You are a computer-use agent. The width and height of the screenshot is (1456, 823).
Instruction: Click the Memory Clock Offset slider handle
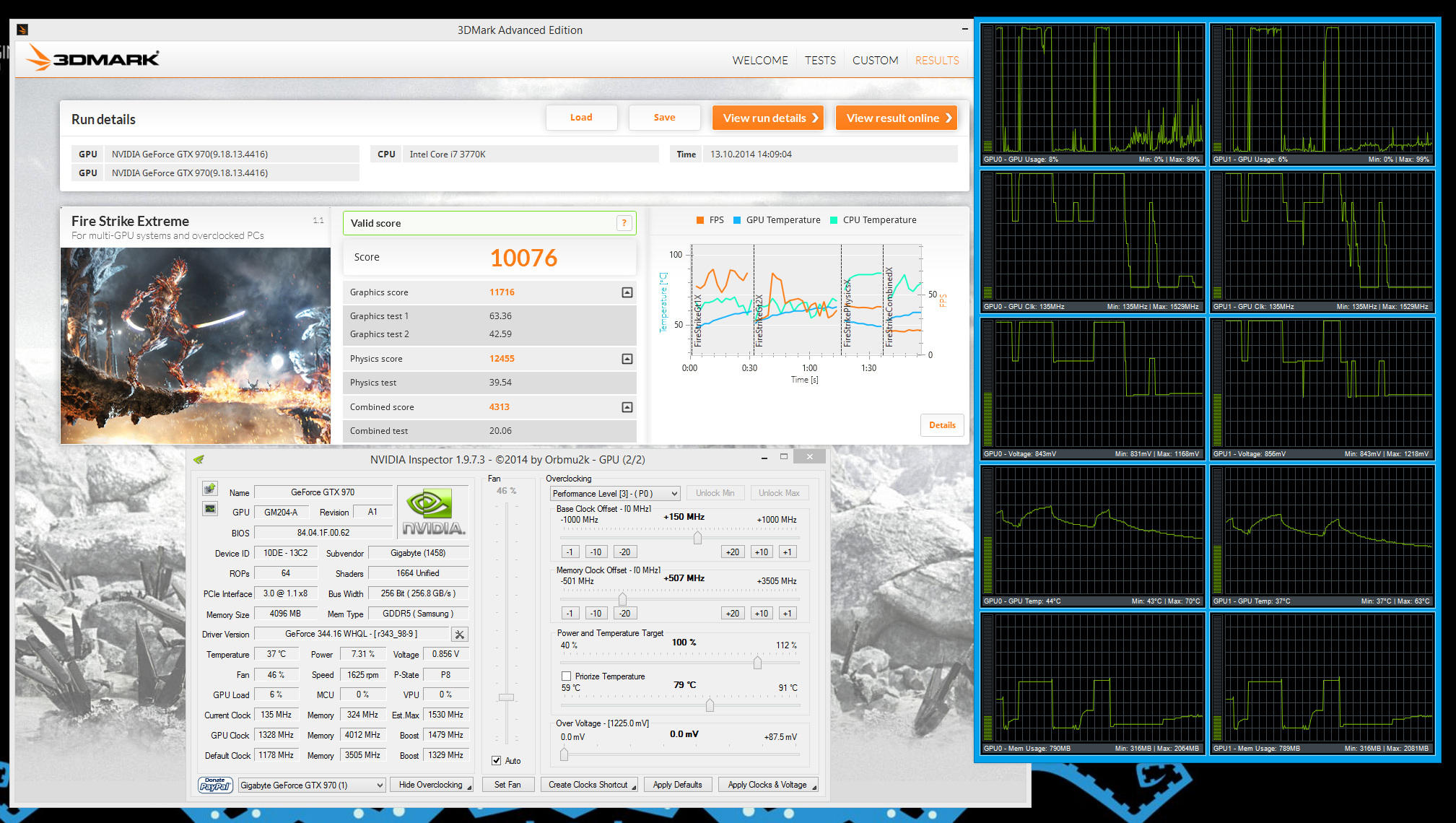tap(622, 599)
